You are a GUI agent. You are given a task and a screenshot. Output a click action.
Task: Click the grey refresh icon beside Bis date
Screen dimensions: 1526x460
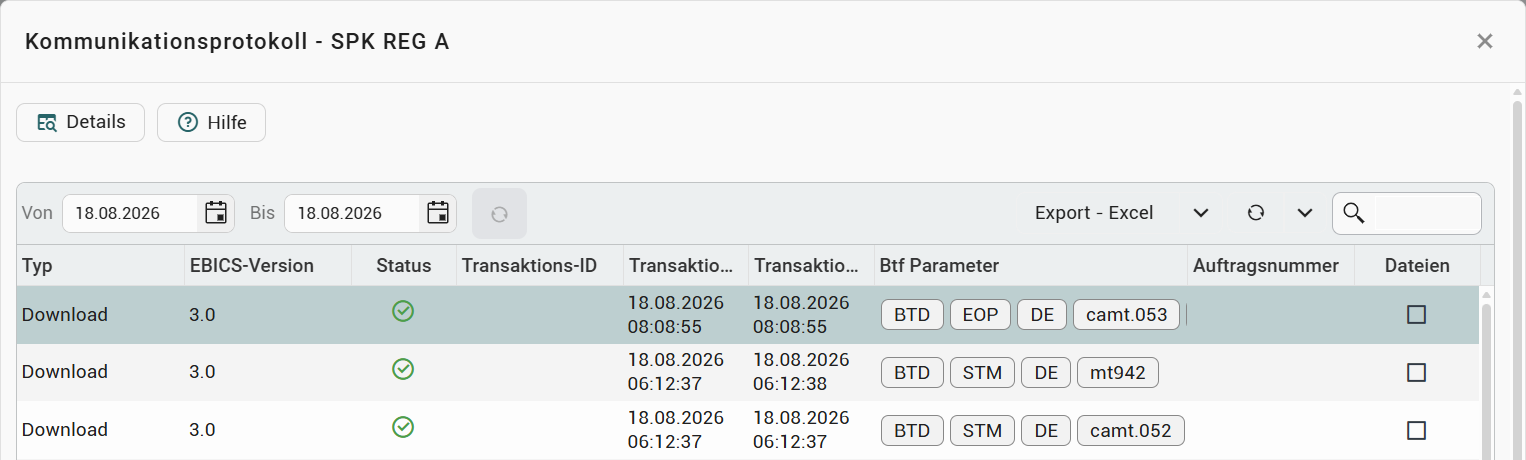coord(499,213)
